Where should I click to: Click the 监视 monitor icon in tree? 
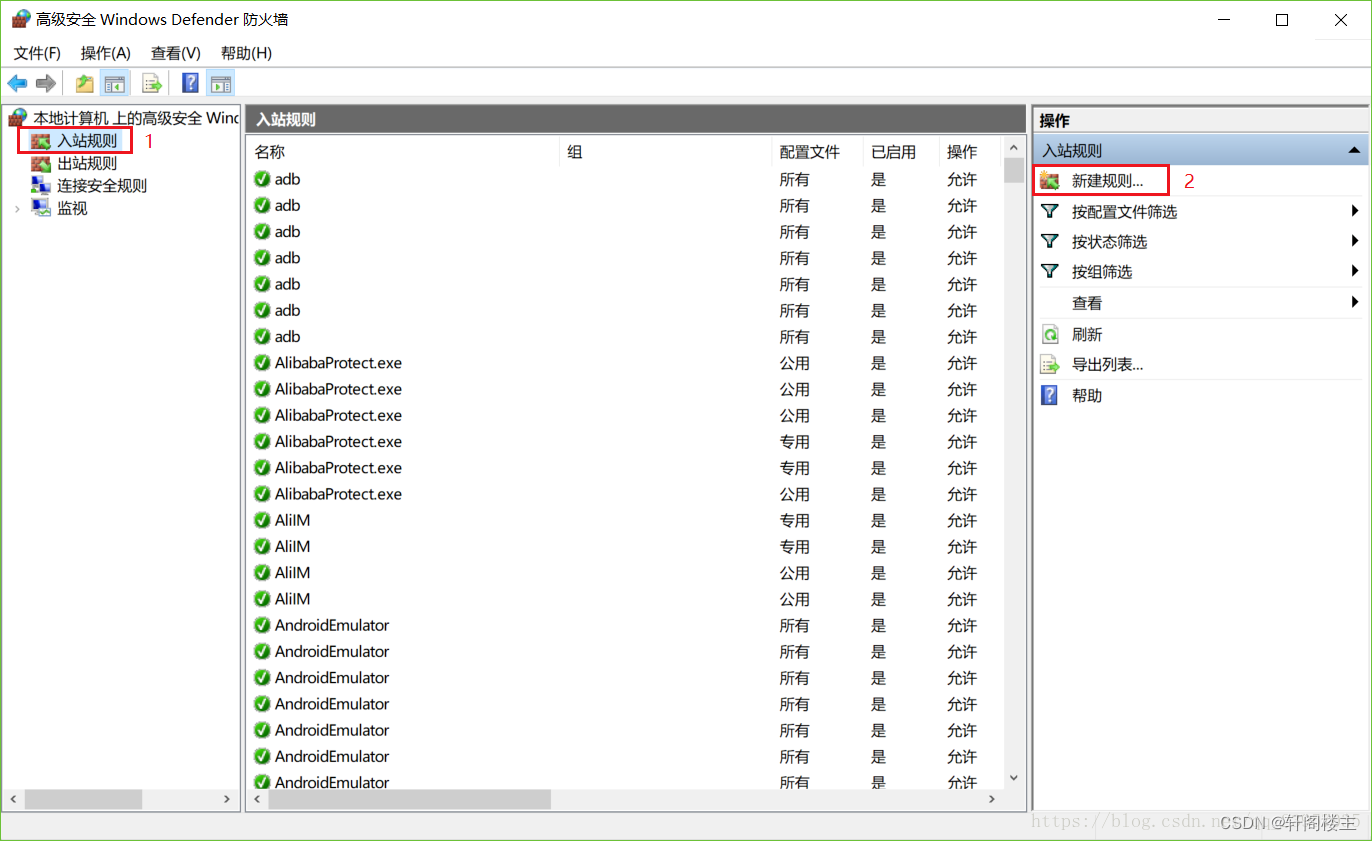pos(41,208)
